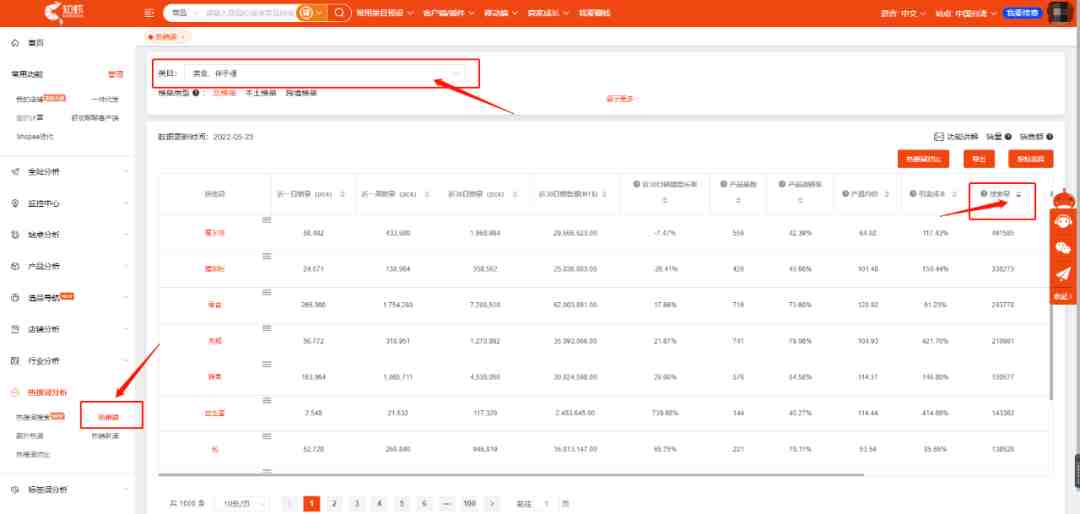Select the 热搜词 submenu item in sidebar
Screen dimensions: 1080x514
[108, 417]
